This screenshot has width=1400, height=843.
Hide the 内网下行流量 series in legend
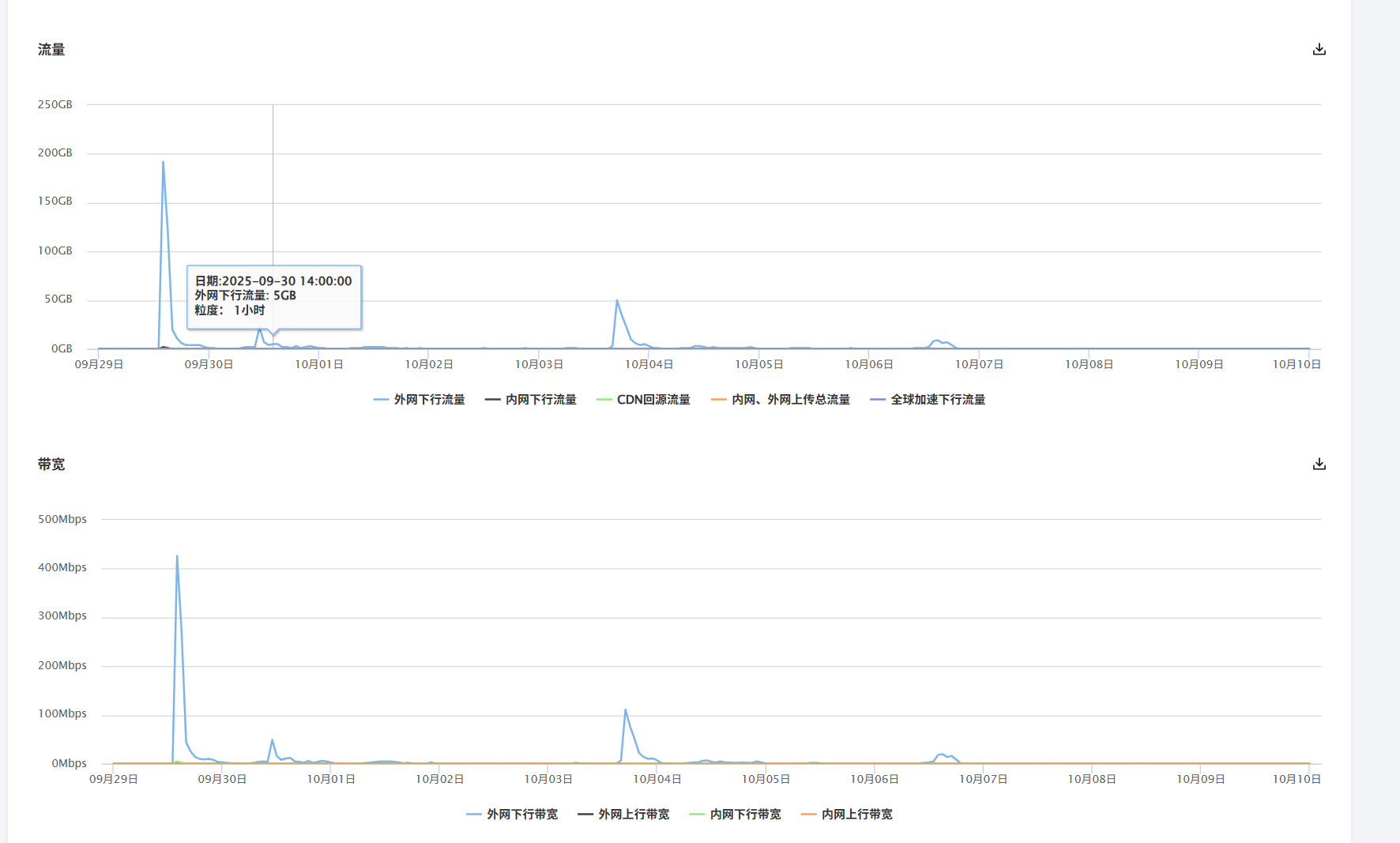[x=531, y=400]
